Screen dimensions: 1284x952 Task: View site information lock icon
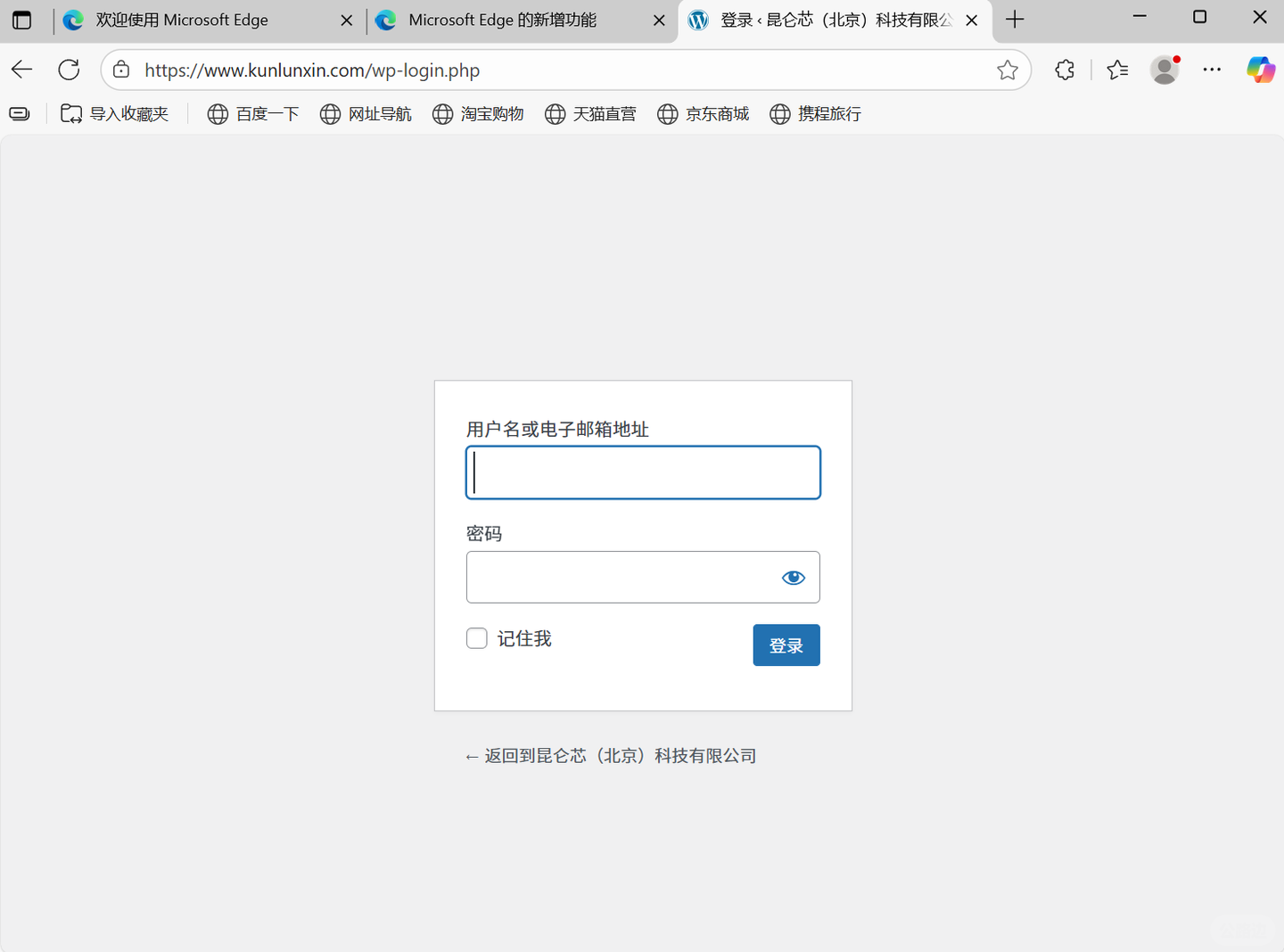(121, 70)
